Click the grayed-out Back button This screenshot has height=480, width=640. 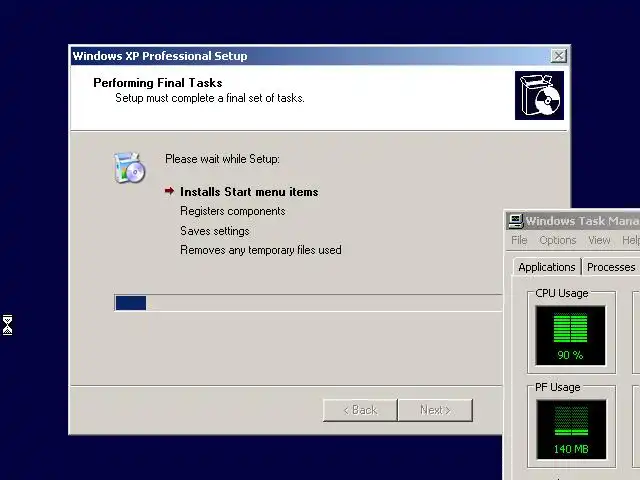pyautogui.click(x=360, y=410)
